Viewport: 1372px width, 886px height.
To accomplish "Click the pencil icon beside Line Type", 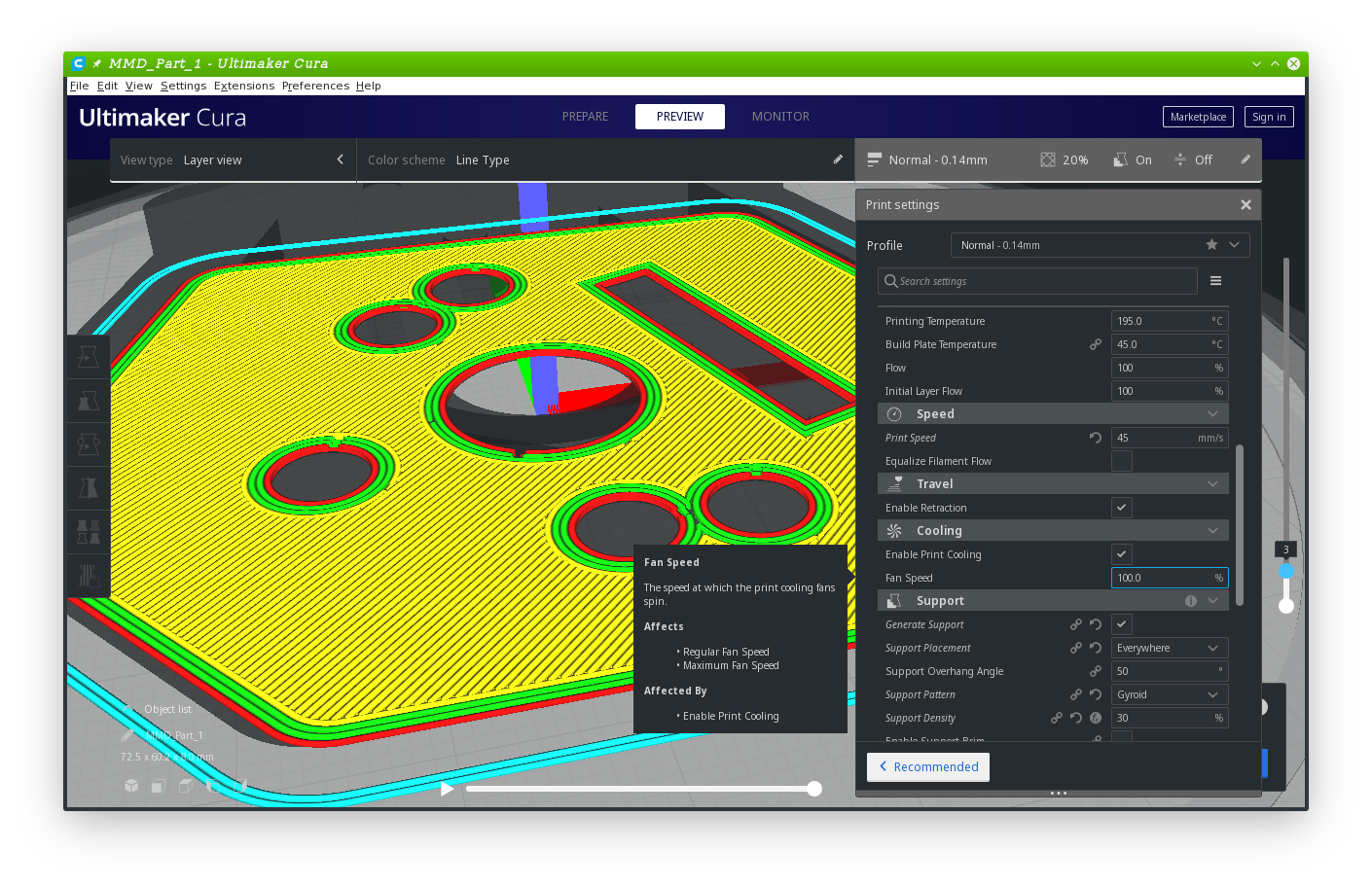I will click(838, 159).
